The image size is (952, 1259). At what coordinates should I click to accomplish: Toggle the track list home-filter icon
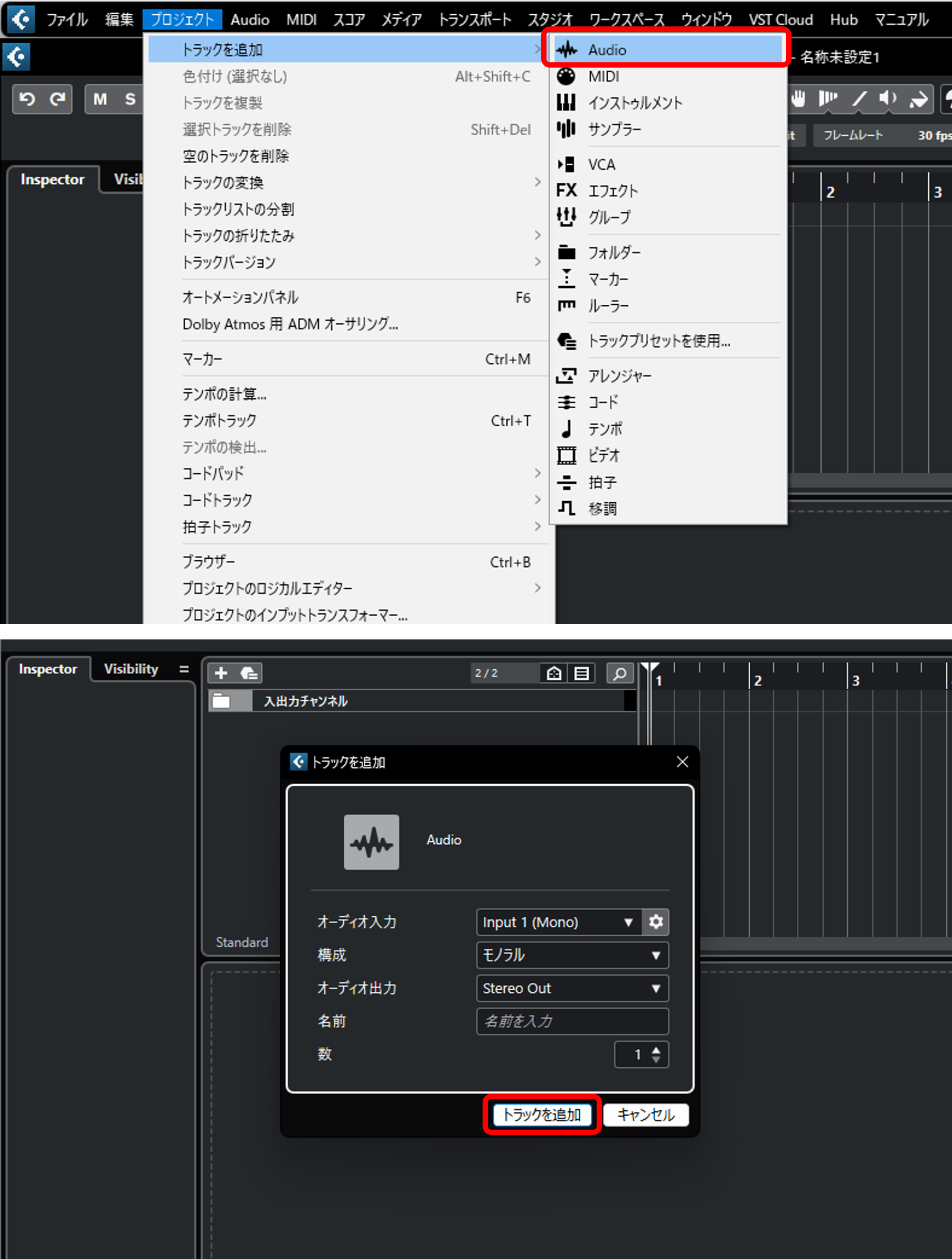pyautogui.click(x=554, y=673)
